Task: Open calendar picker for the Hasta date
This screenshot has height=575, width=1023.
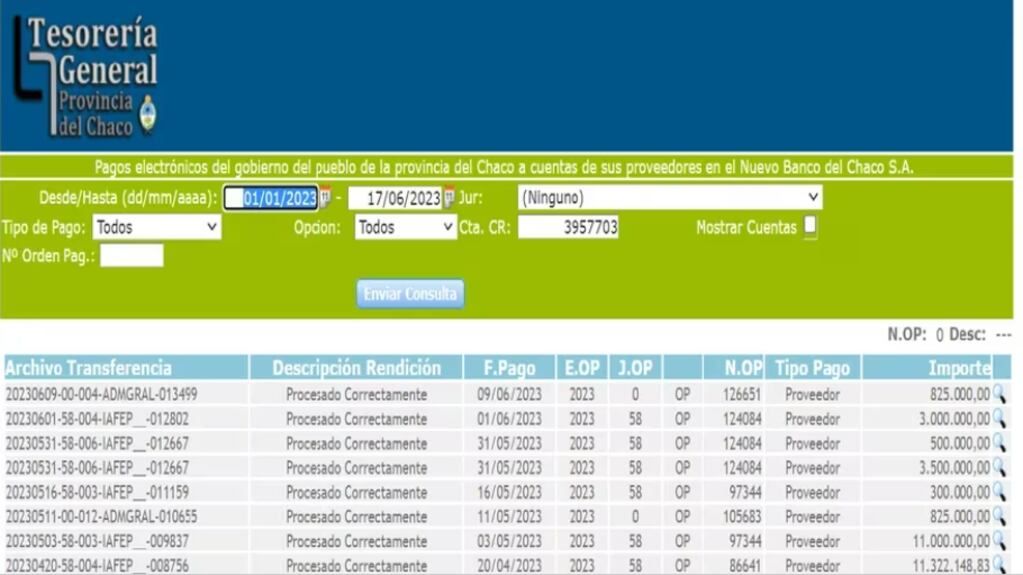Action: point(449,198)
